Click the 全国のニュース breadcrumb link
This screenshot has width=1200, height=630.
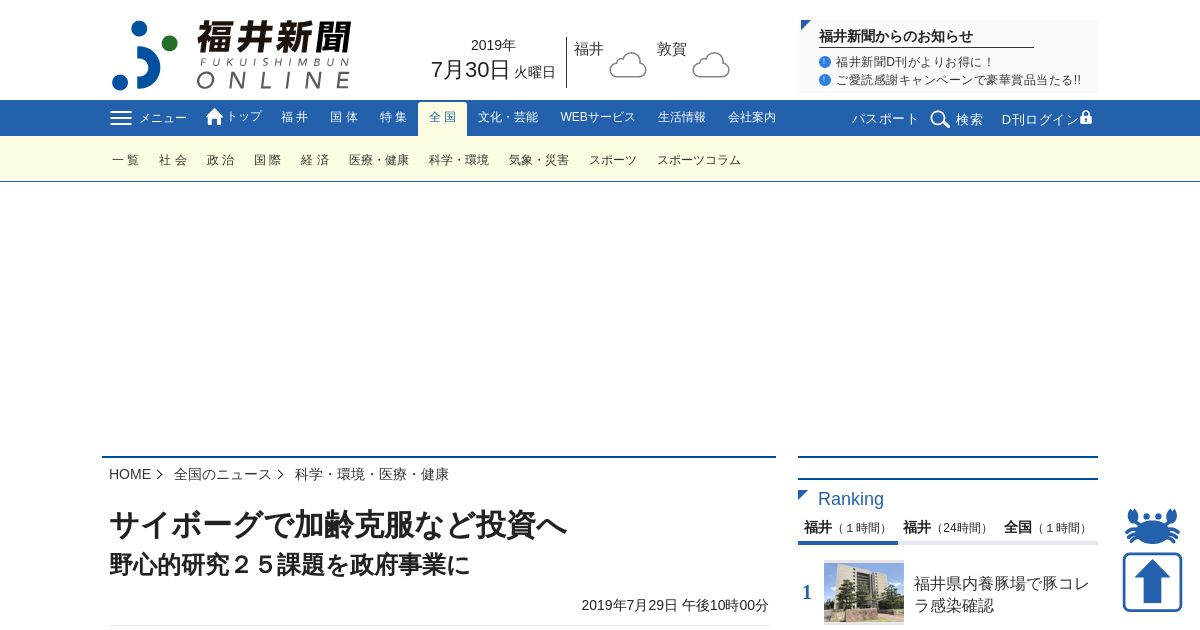[223, 474]
